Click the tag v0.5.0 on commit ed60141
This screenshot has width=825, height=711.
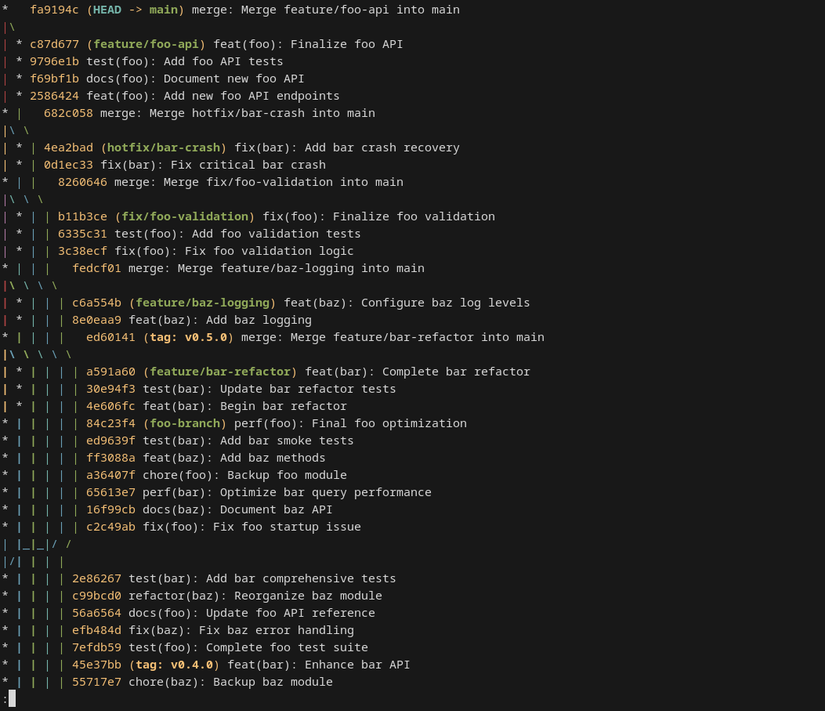tap(188, 337)
